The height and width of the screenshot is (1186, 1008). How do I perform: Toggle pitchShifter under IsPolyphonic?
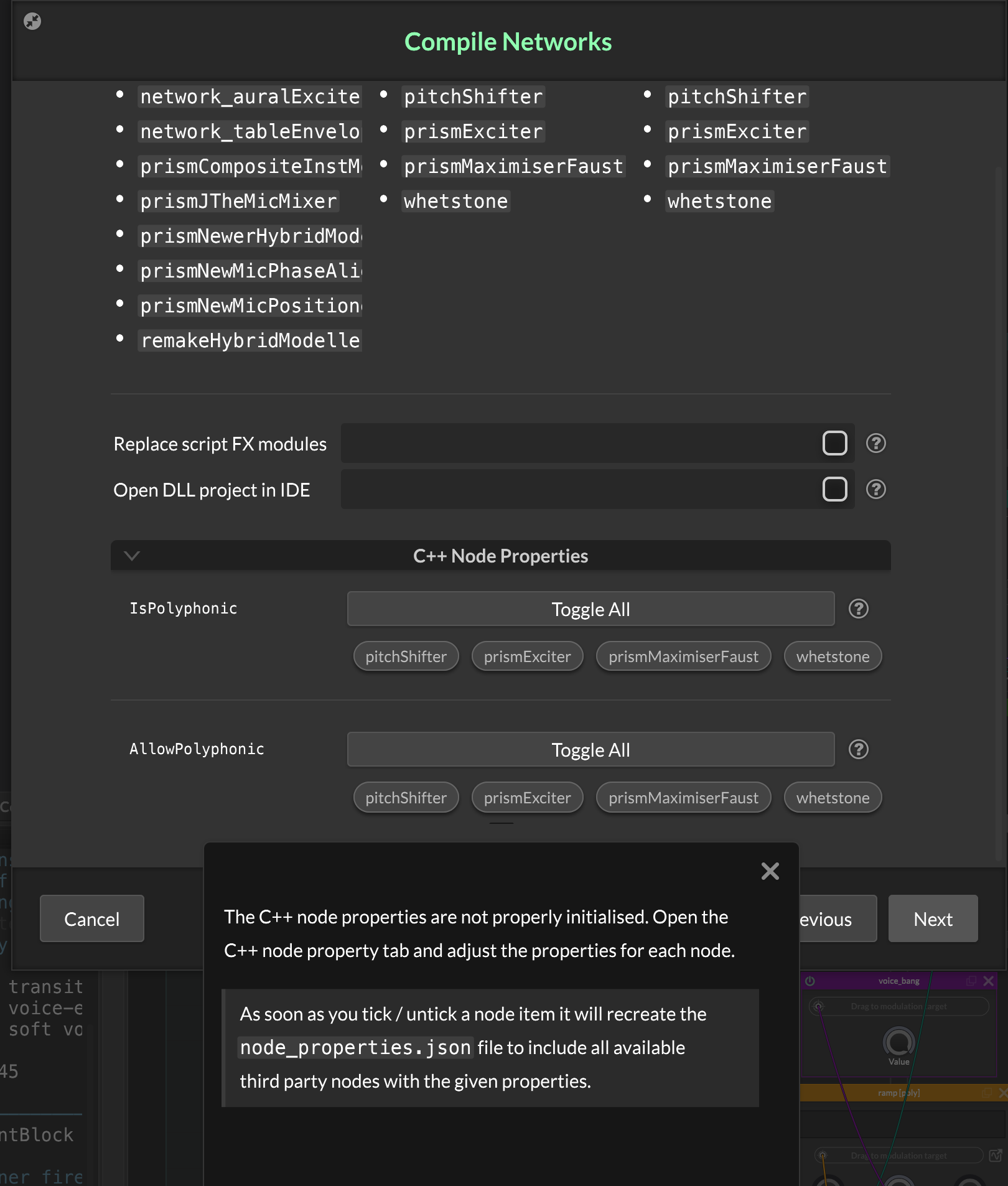pos(406,656)
